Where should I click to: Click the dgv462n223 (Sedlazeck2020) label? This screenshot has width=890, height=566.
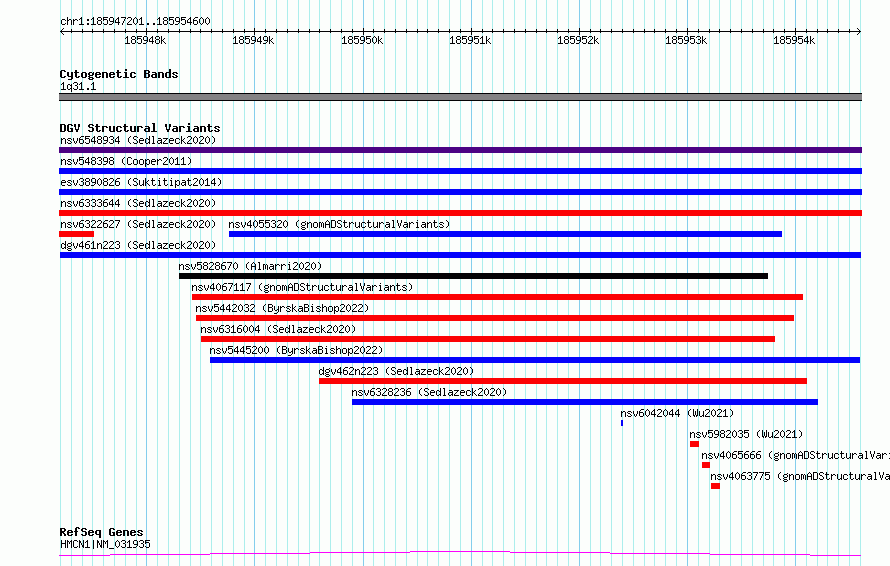pos(396,371)
